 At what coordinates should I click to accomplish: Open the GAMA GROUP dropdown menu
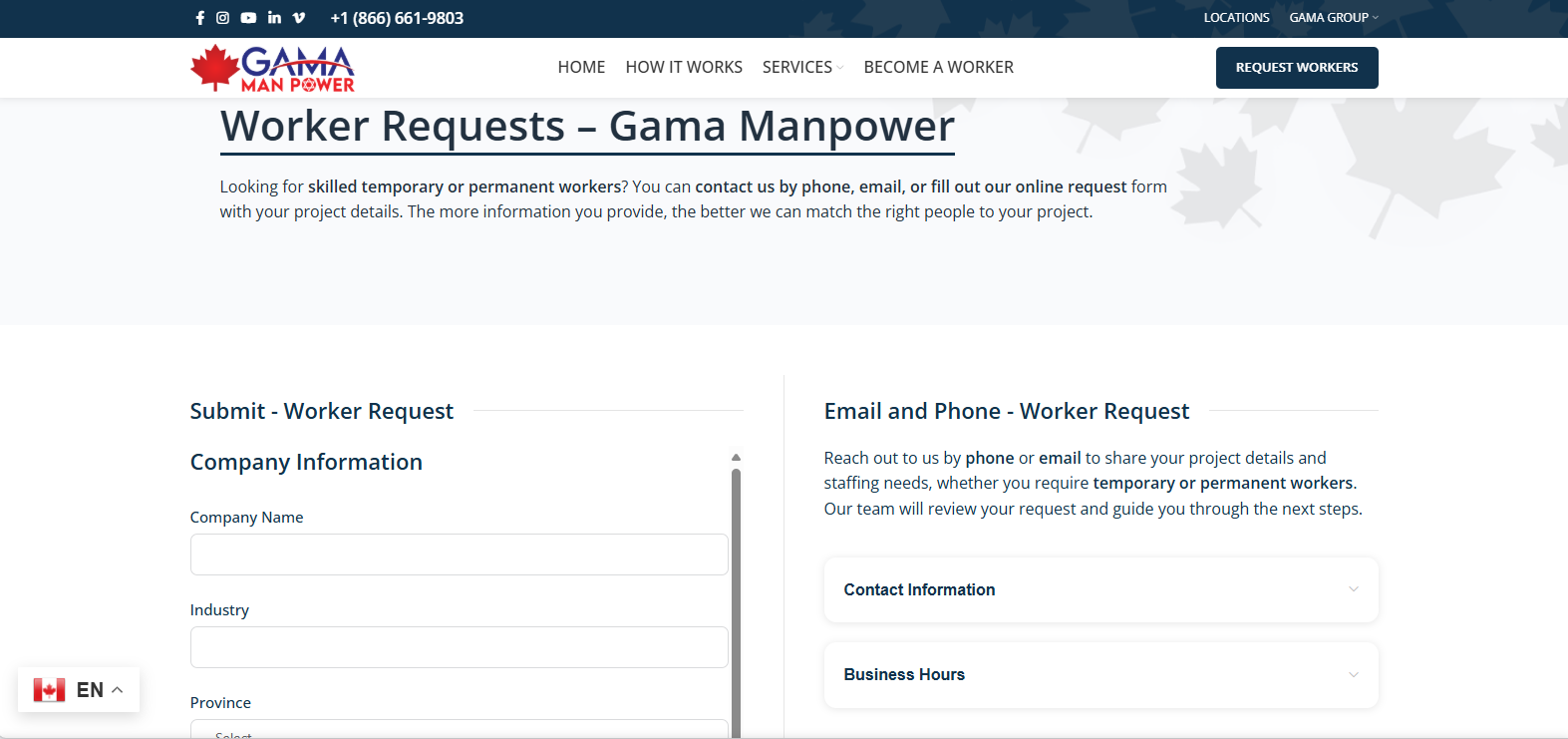coord(1333,18)
